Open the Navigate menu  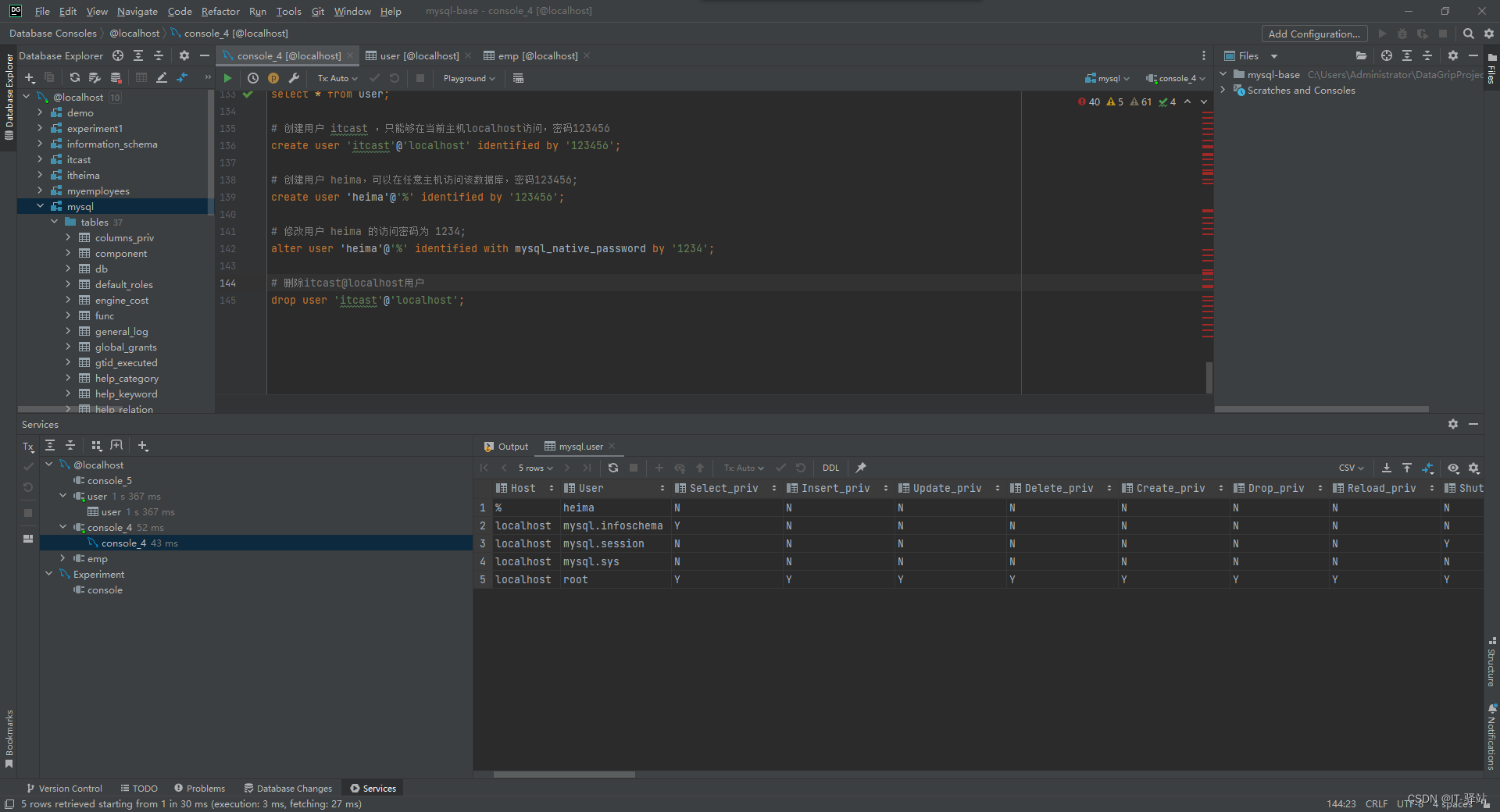tap(137, 11)
